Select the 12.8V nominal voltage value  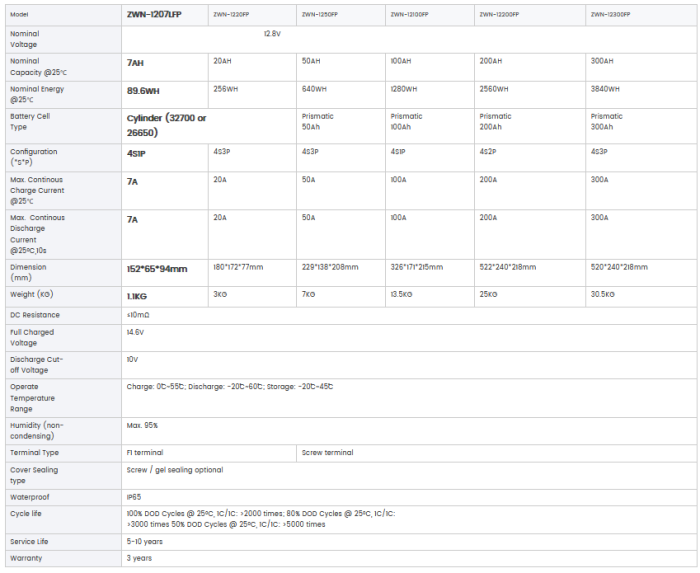[272, 33]
